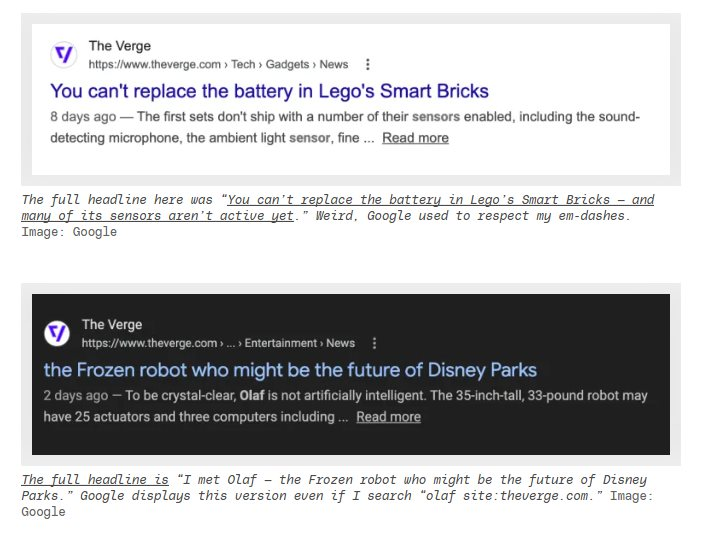Click the Verge logo in the dark search result
Image resolution: width=720 pixels, height=547 pixels.
click(x=58, y=334)
